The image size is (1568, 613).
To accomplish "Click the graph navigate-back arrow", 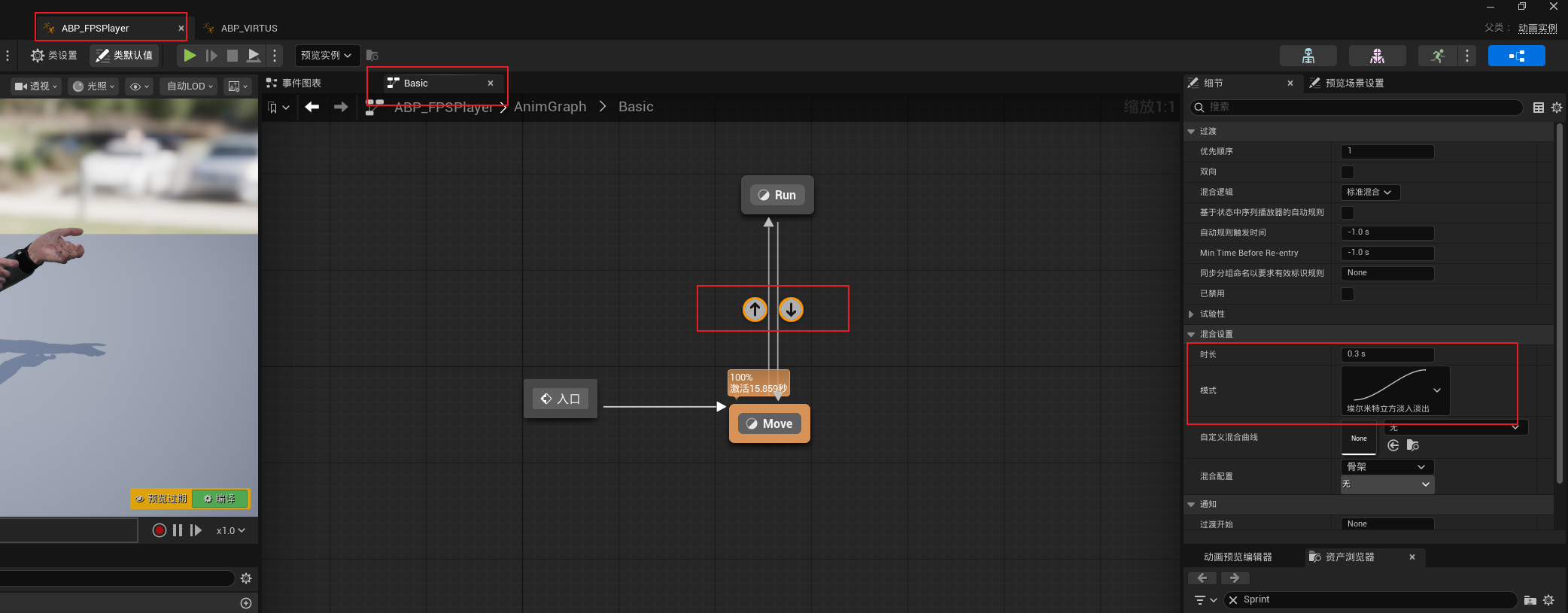I will (312, 107).
